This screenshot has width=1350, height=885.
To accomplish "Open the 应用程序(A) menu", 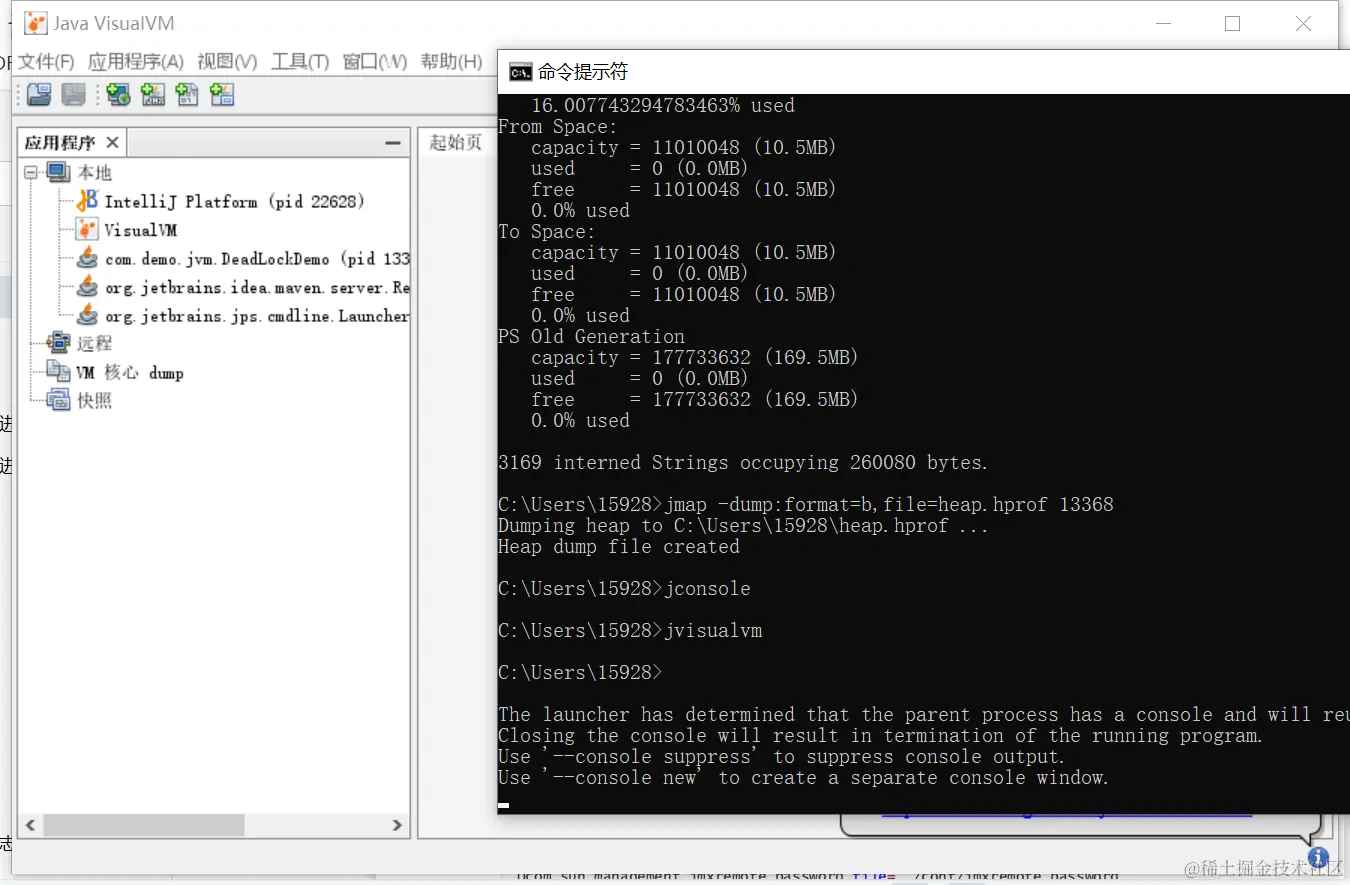I will pyautogui.click(x=136, y=62).
